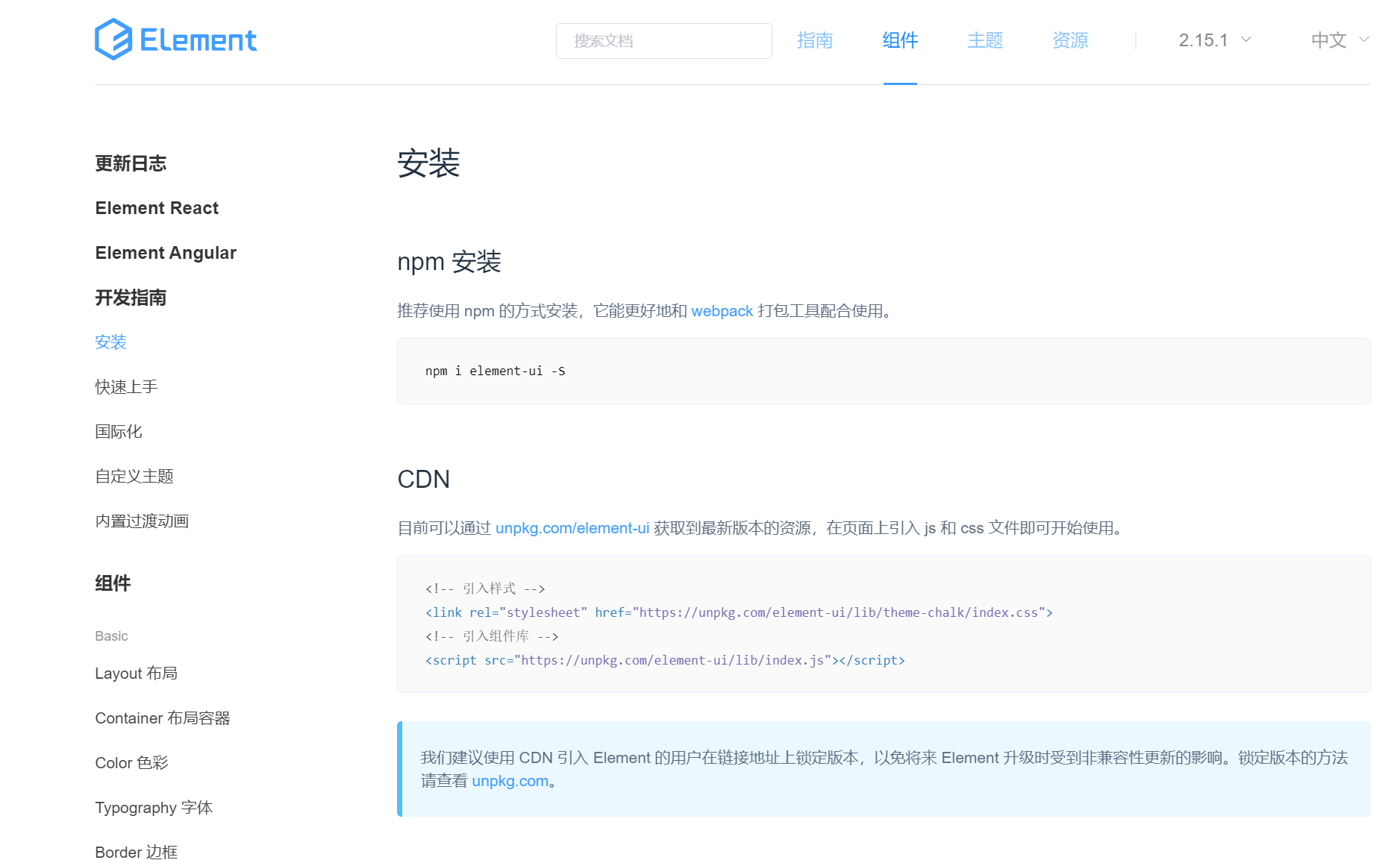This screenshot has height=860, width=1400.
Task: Open 更新日志 in the sidebar
Action: click(131, 163)
